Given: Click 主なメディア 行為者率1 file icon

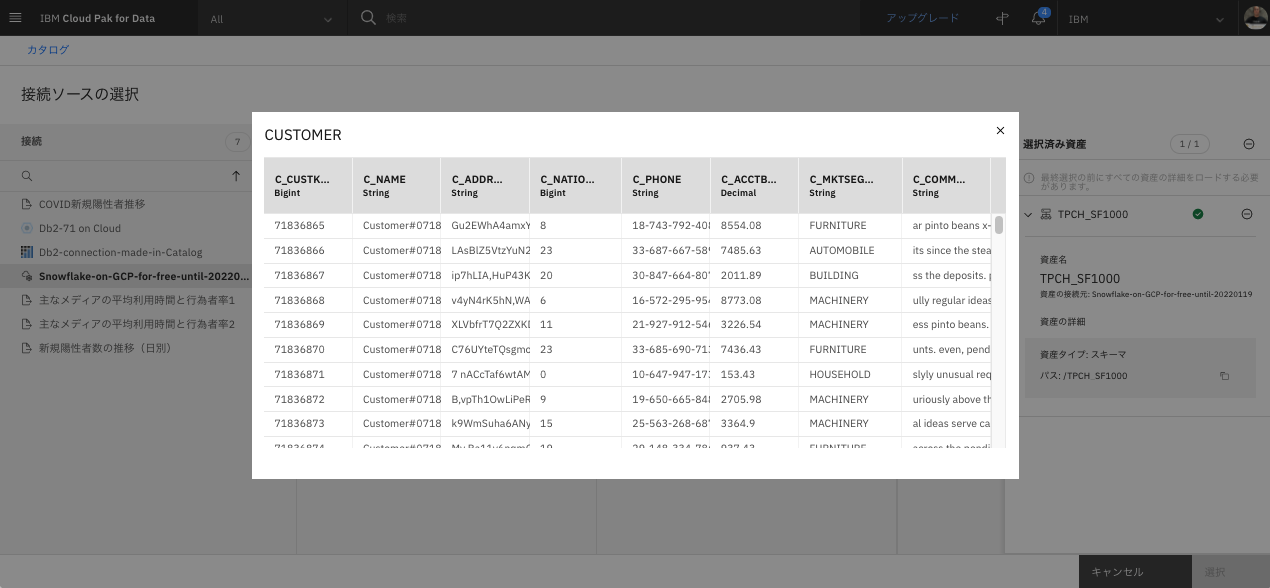Looking at the screenshot, I should pyautogui.click(x=28, y=300).
